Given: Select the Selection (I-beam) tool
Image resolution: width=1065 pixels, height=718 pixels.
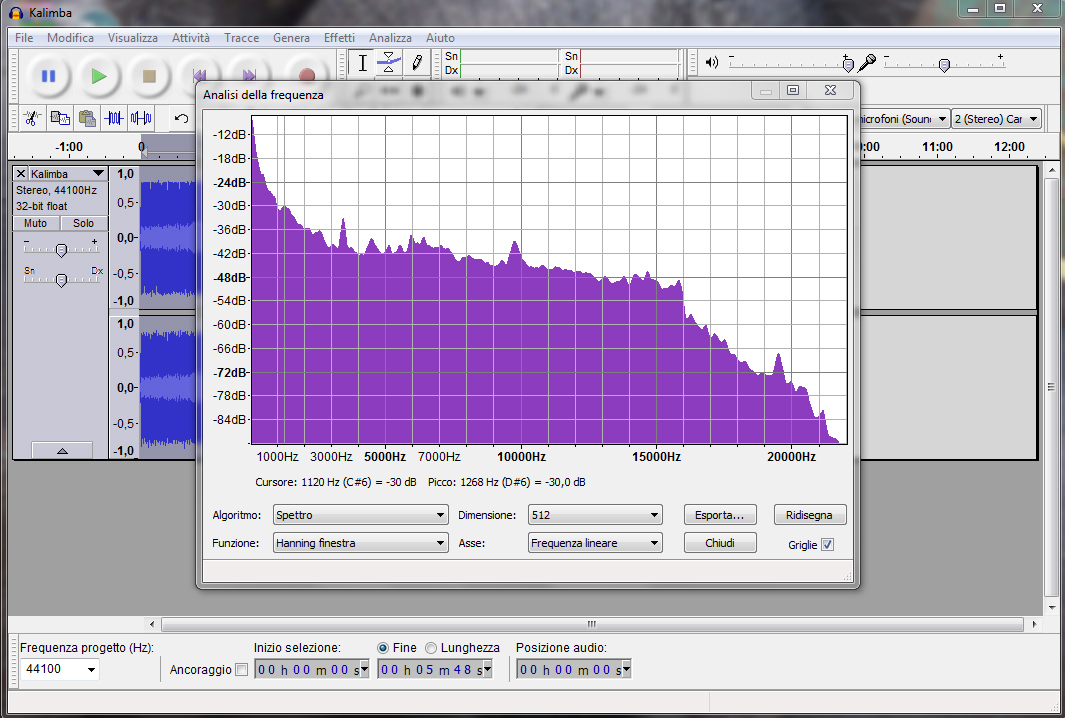Looking at the screenshot, I should point(363,63).
